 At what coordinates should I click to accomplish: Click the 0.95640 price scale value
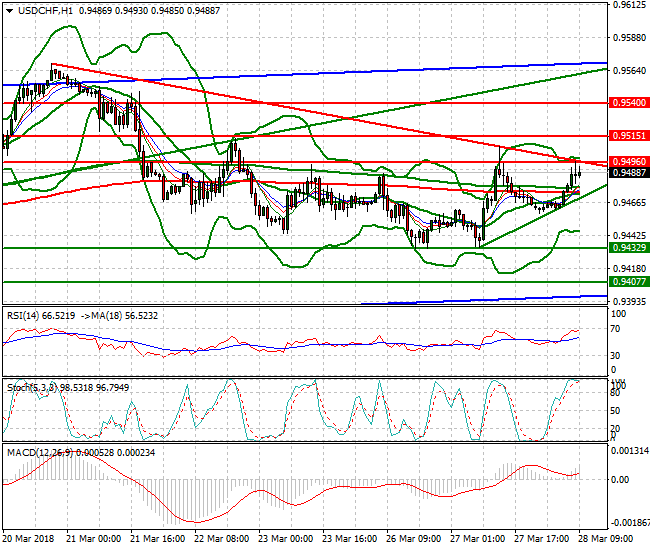pyautogui.click(x=629, y=71)
